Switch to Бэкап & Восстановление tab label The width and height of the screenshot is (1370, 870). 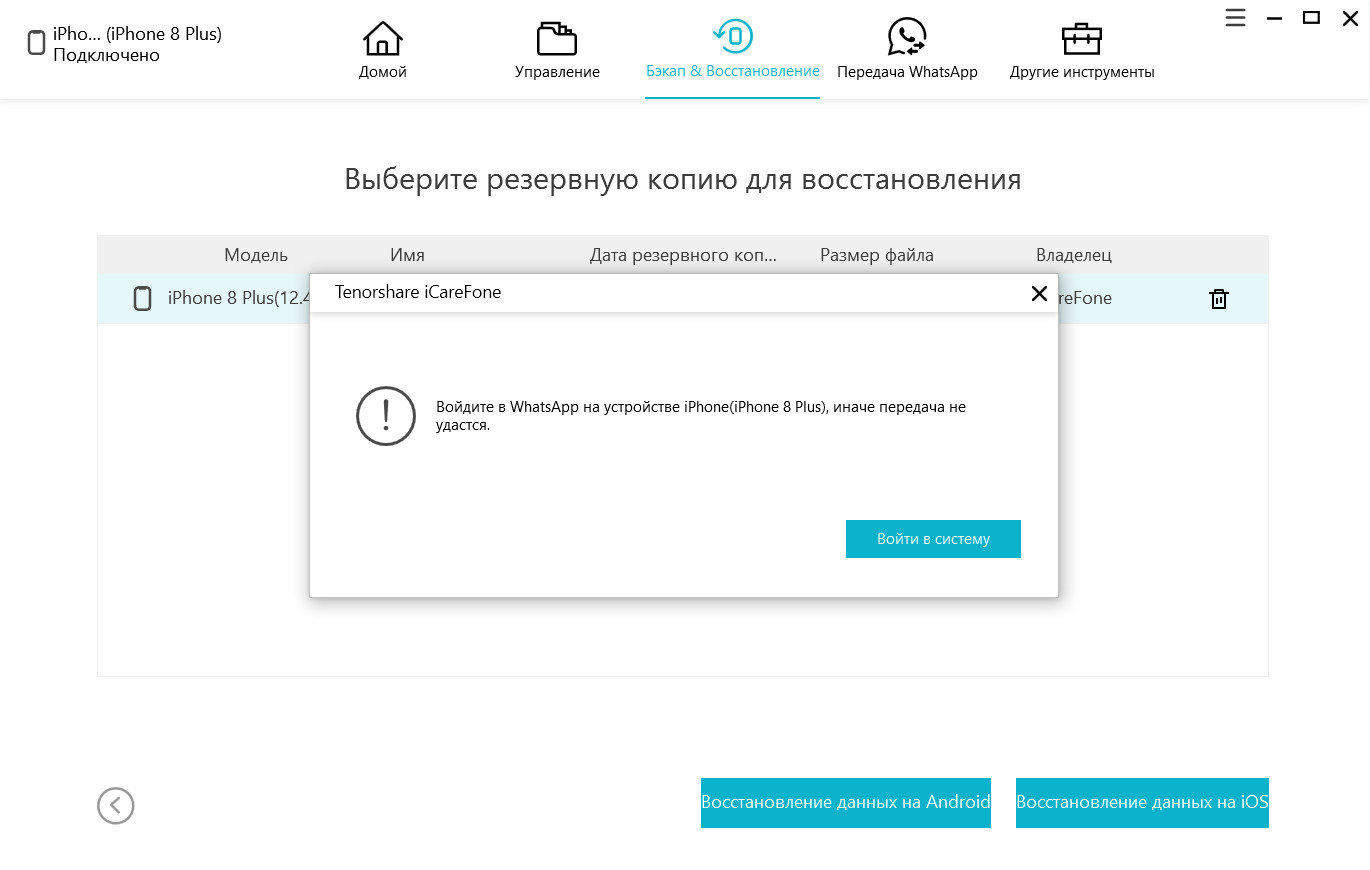pos(733,72)
